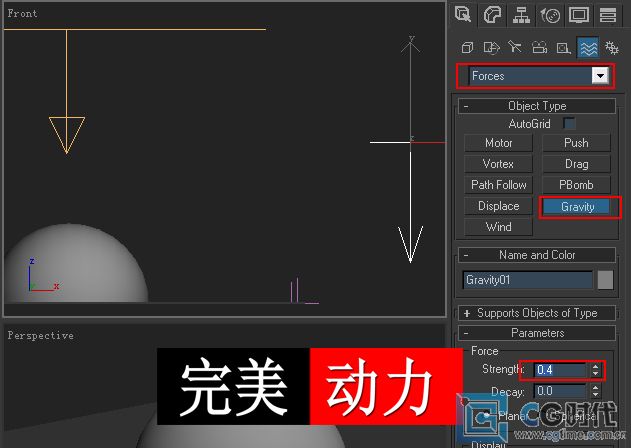Open the Modify command panel tab
Screen dimensions: 631x448
tap(493, 15)
